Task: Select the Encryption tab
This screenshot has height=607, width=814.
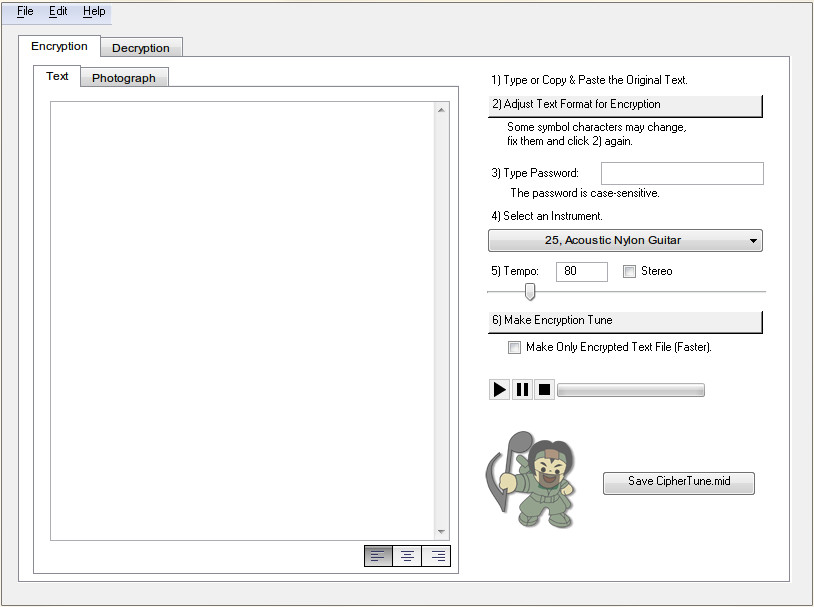Action: tap(59, 46)
